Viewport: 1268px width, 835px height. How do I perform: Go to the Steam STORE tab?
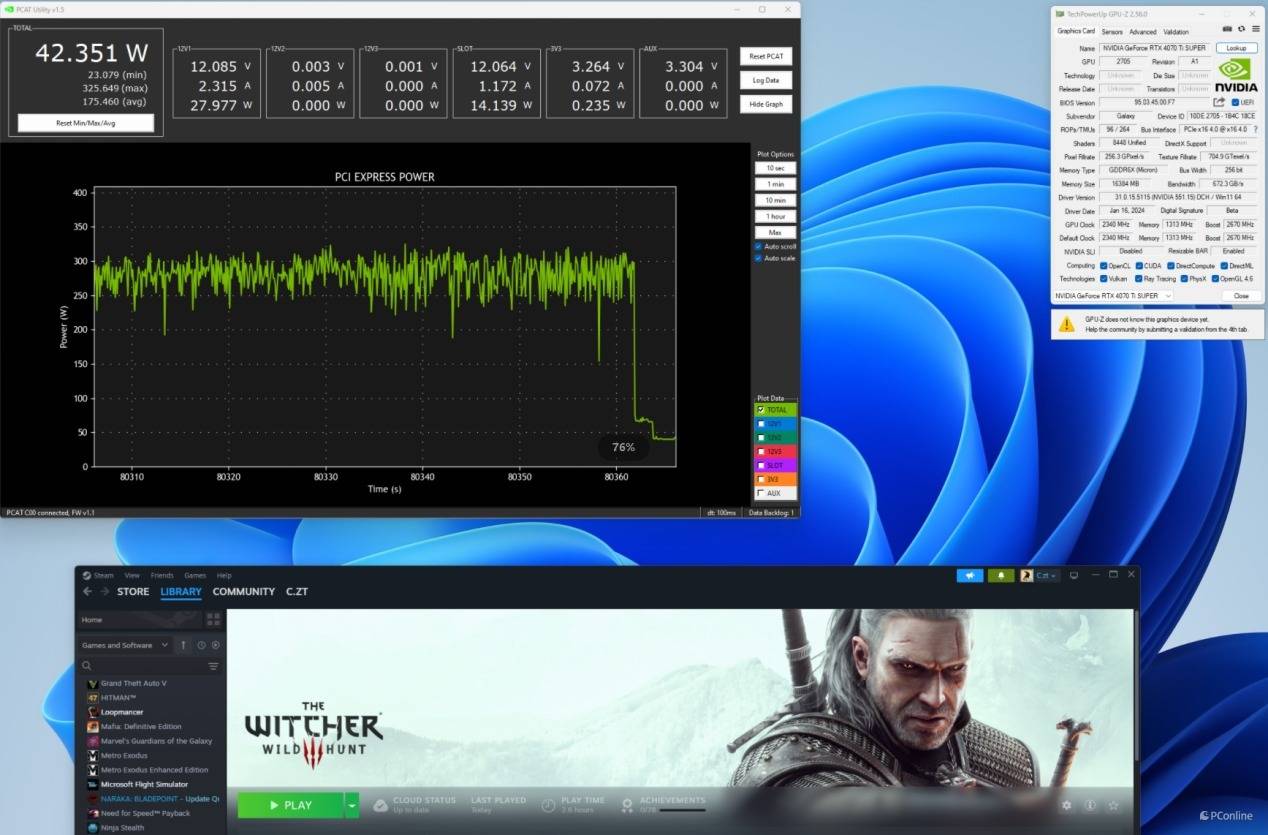click(133, 591)
